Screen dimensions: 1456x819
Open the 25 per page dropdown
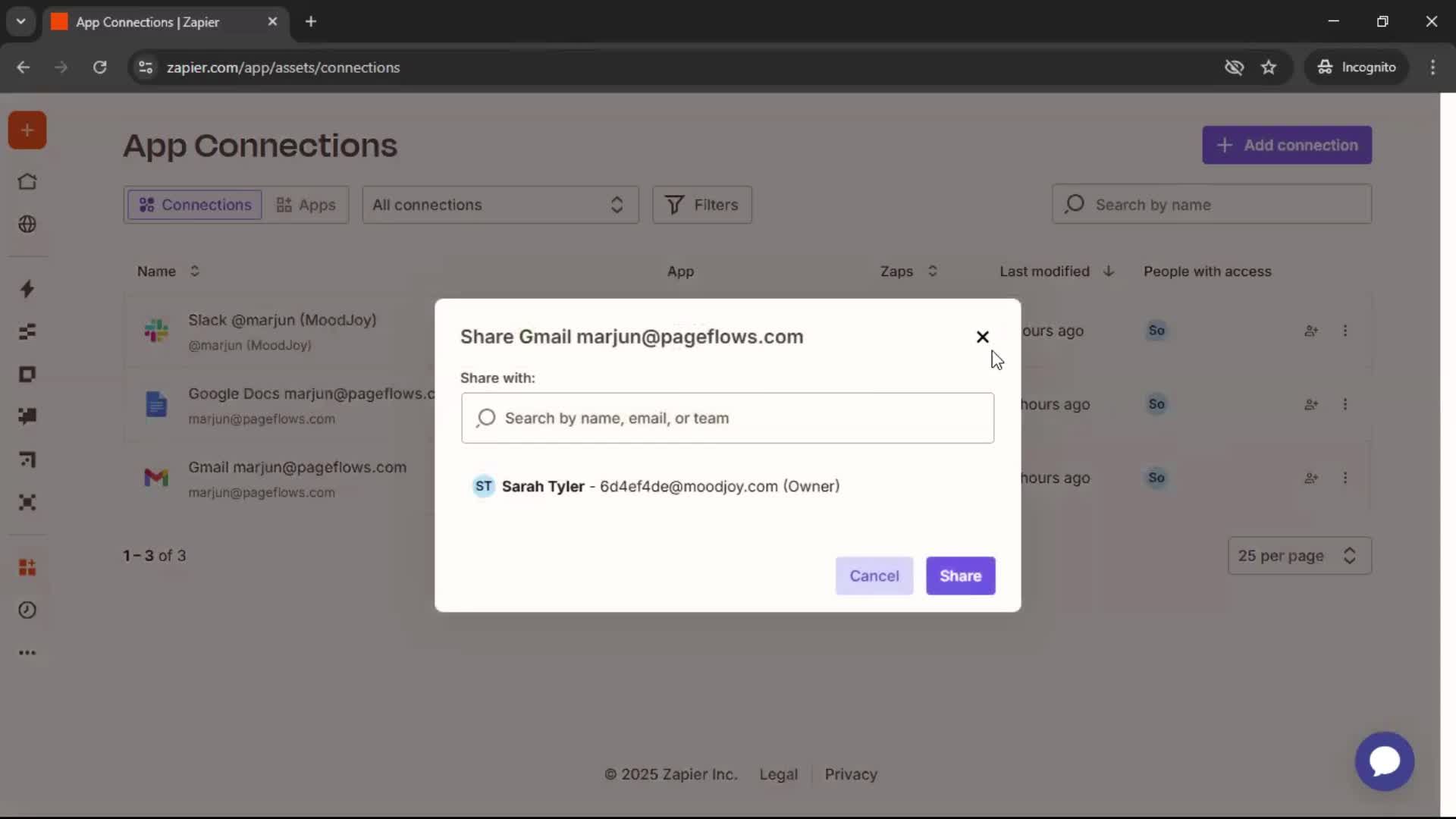(x=1299, y=556)
